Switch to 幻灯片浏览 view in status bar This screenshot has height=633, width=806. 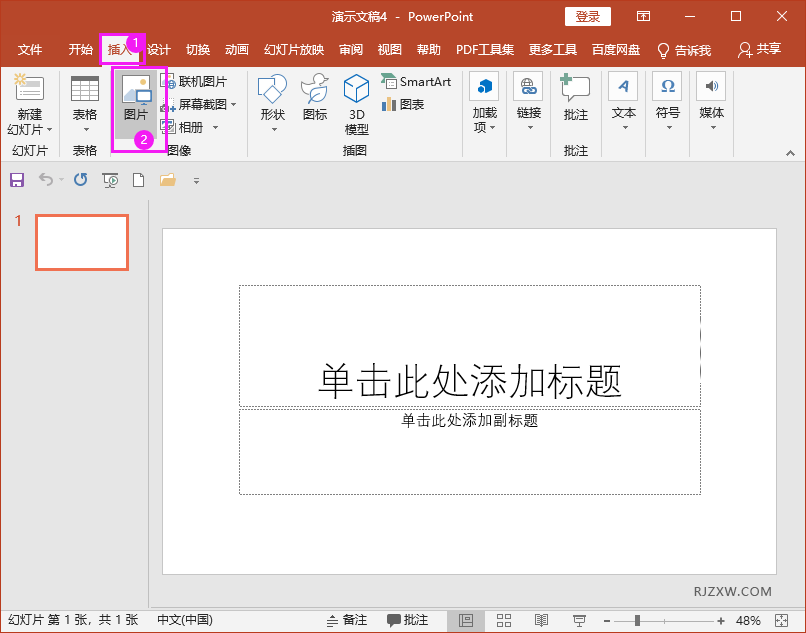click(x=503, y=620)
